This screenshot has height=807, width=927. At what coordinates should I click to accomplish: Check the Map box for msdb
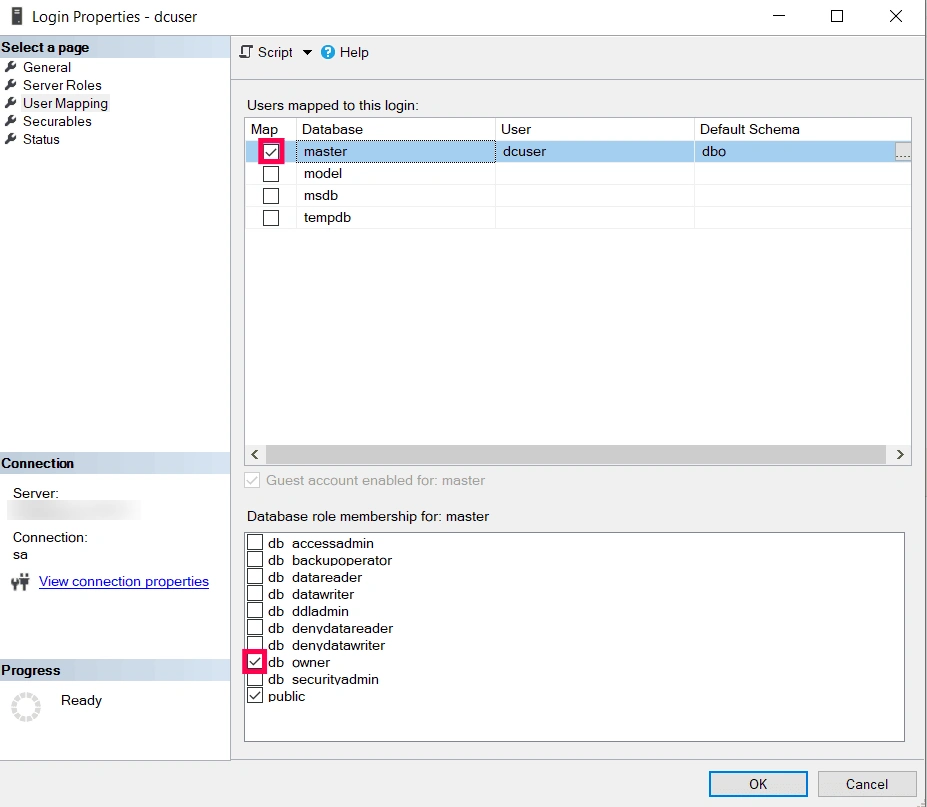pos(271,196)
